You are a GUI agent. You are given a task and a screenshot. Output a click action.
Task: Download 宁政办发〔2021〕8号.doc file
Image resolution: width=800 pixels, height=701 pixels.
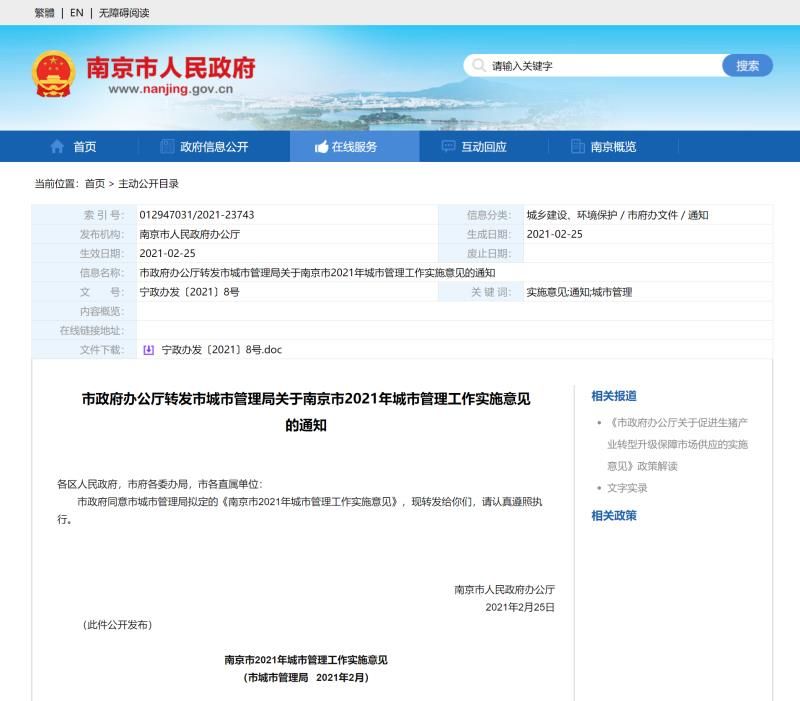(222, 350)
